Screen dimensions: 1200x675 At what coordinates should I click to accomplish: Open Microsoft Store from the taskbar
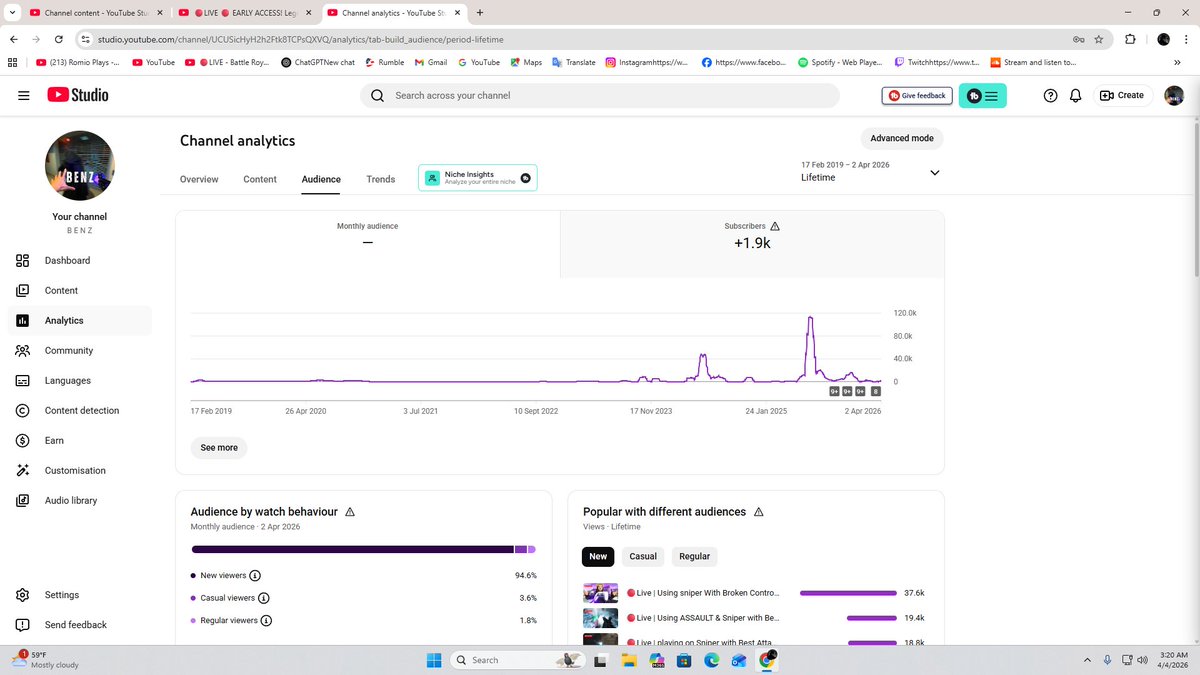click(684, 660)
